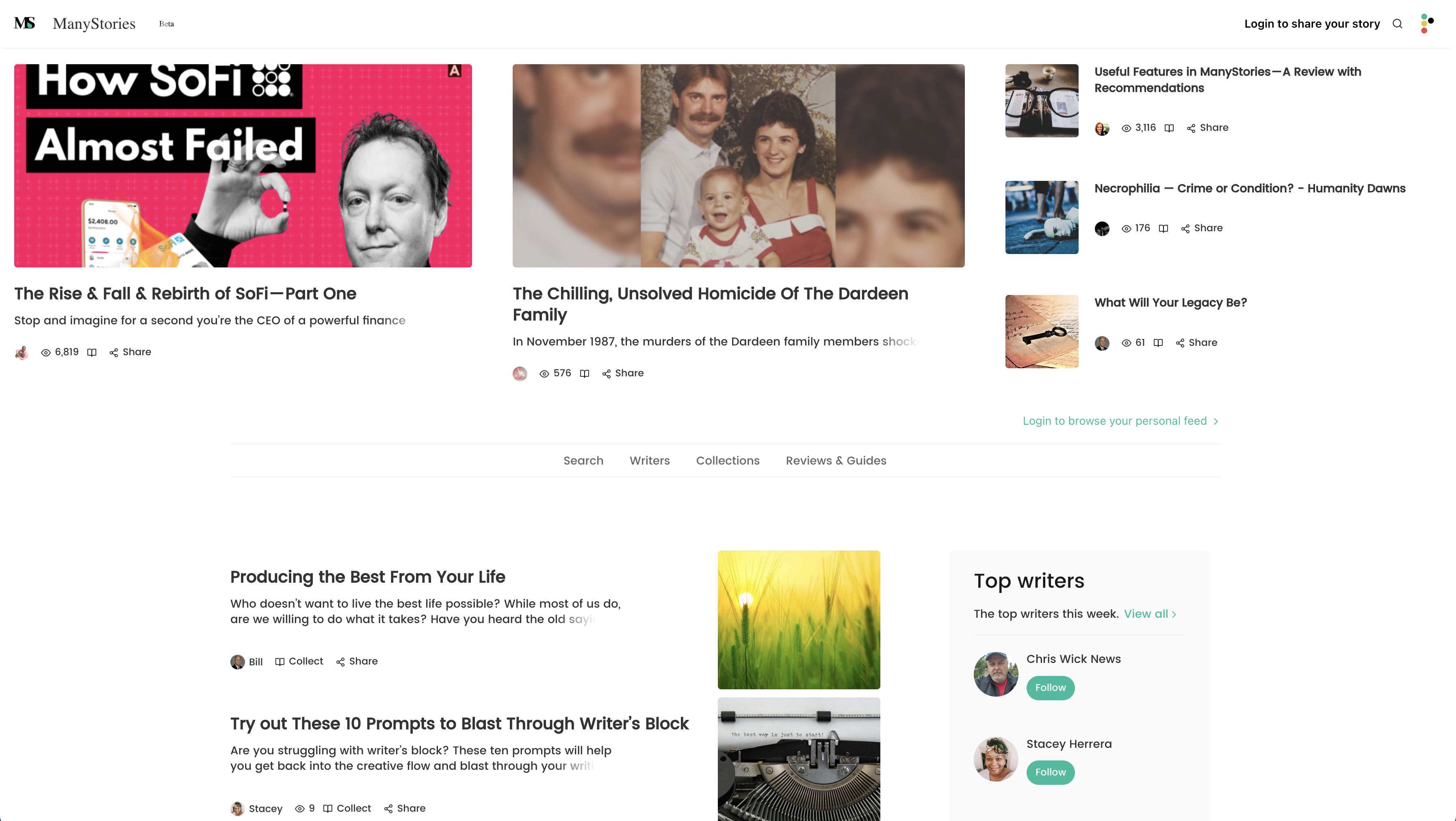The height and width of the screenshot is (821, 1456).
Task: Open the wheat field story thumbnail
Action: [x=799, y=620]
